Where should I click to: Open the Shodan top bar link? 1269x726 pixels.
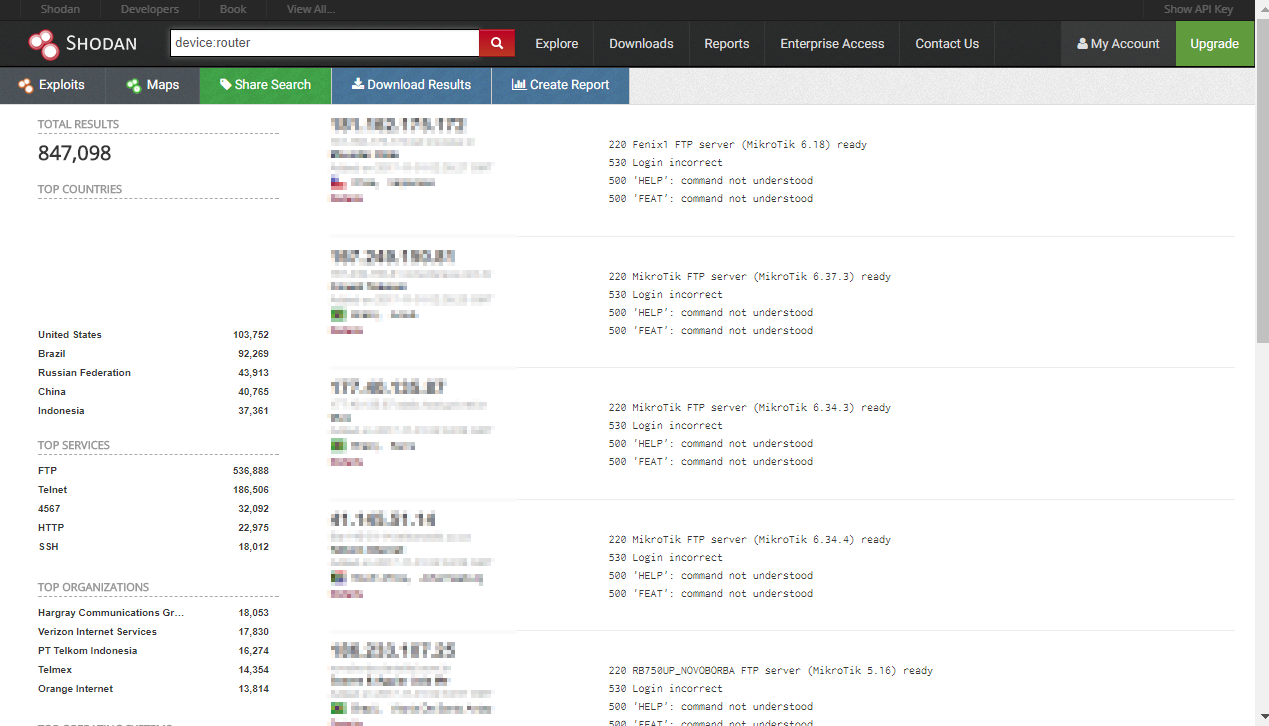click(x=60, y=9)
